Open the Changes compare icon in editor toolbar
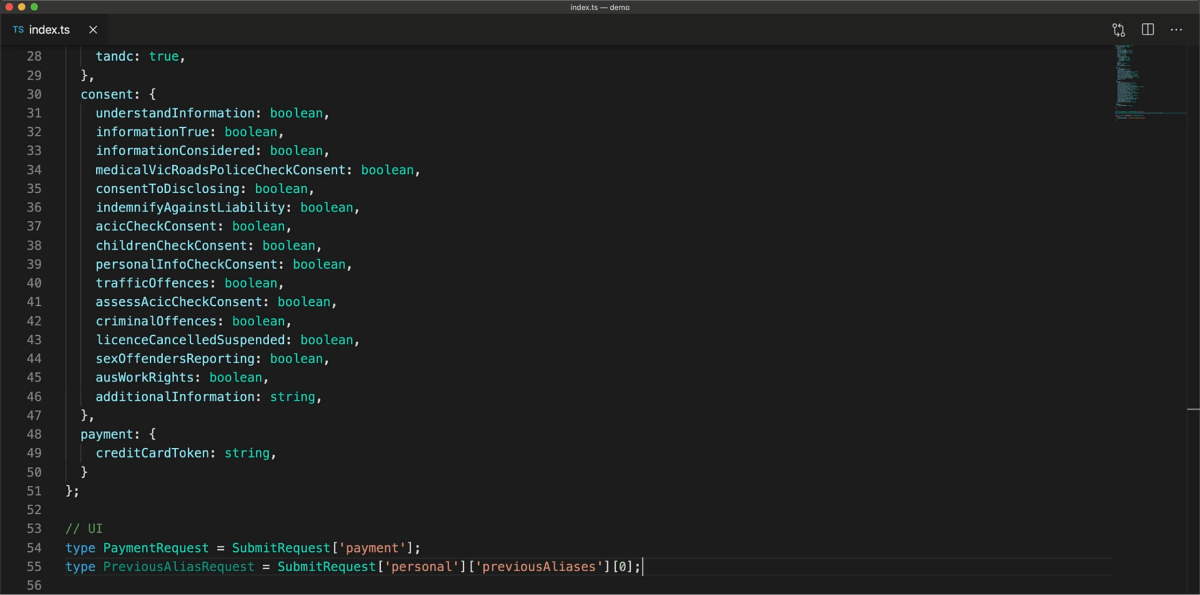Viewport: 1200px width, 595px height. 1119,30
